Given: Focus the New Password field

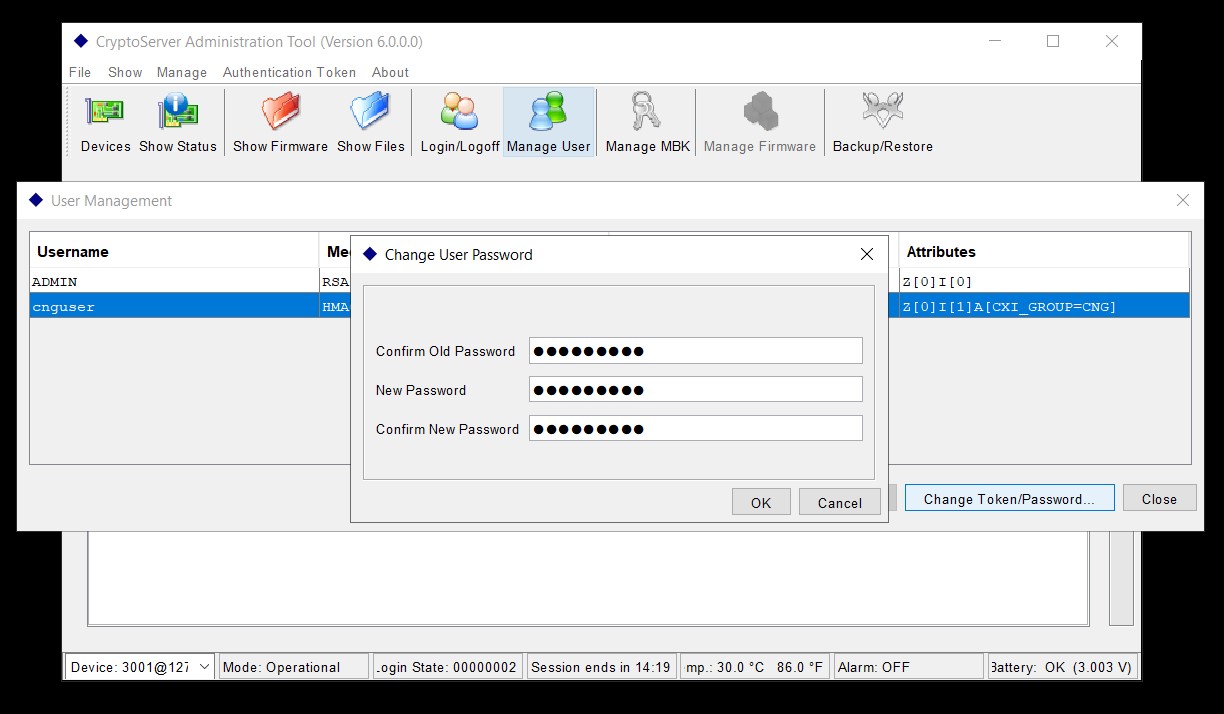Looking at the screenshot, I should coord(696,389).
